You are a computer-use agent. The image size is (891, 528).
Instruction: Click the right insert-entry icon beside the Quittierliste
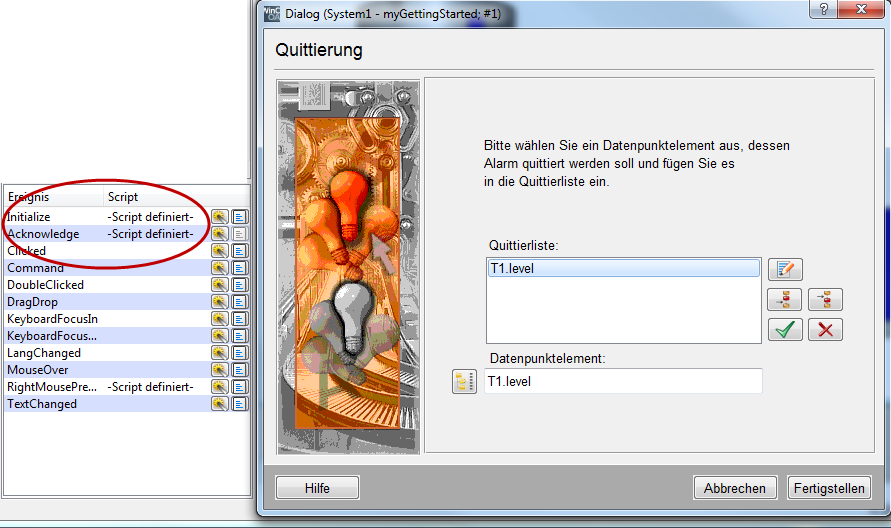click(x=826, y=300)
